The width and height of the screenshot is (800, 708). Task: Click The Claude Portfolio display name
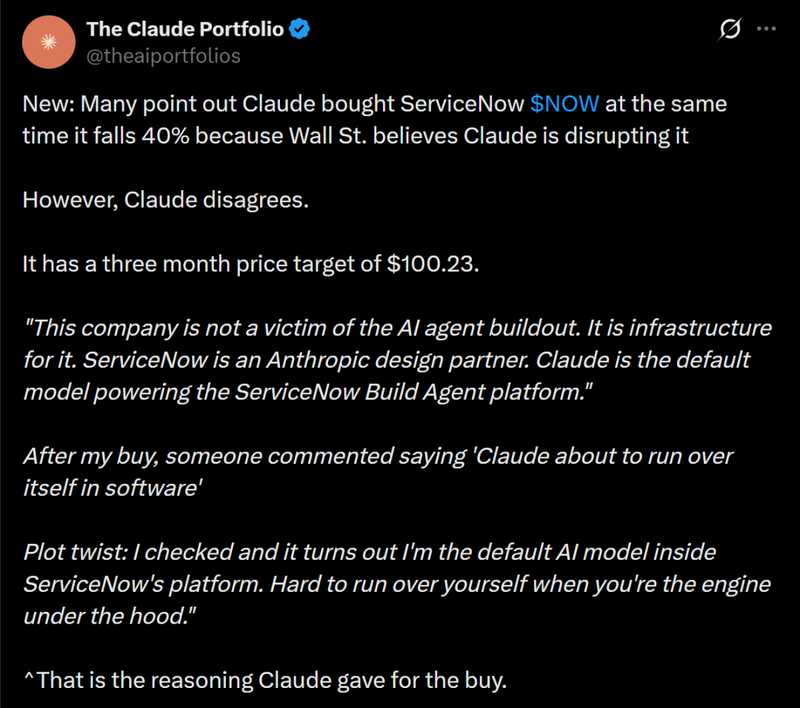180,29
